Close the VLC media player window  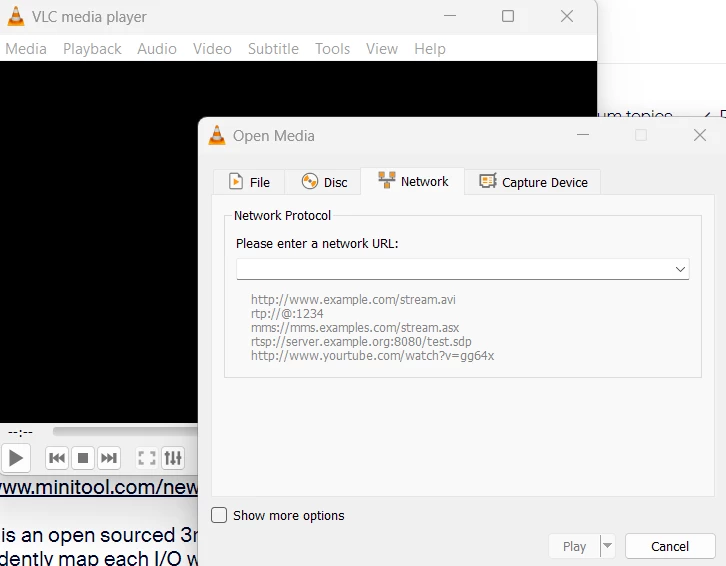(567, 16)
